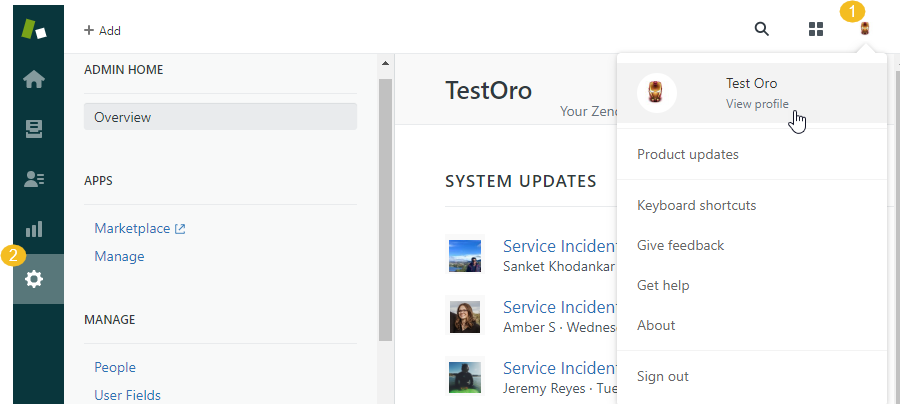Select Product updates menu item
The width and height of the screenshot is (900, 404).
click(688, 154)
